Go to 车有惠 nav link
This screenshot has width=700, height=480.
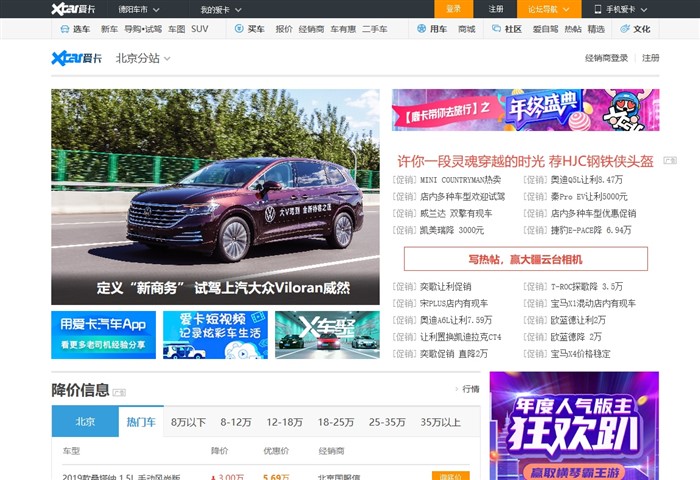pyautogui.click(x=343, y=29)
